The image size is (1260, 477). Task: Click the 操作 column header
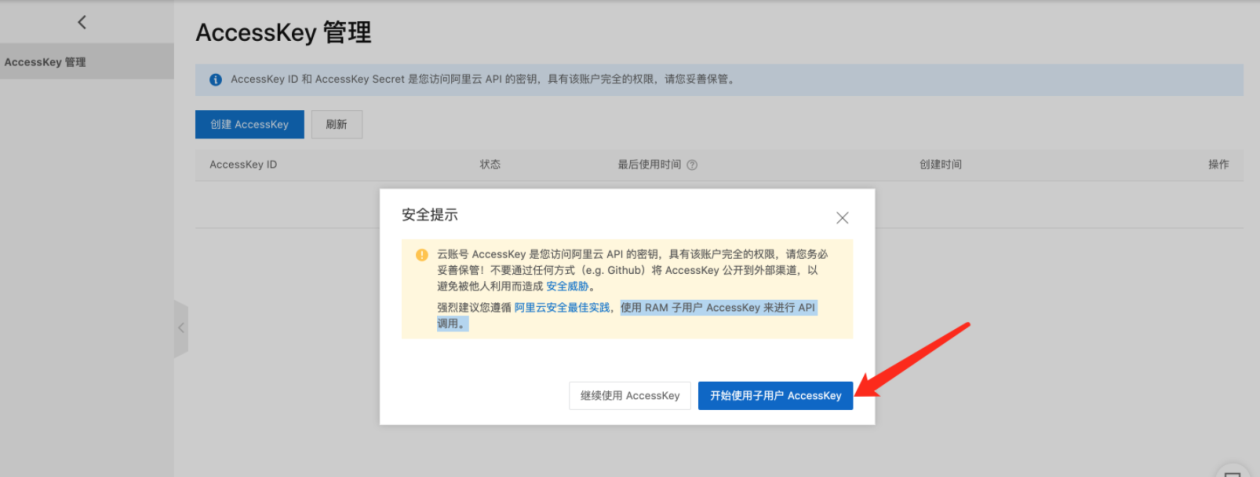coord(1218,165)
